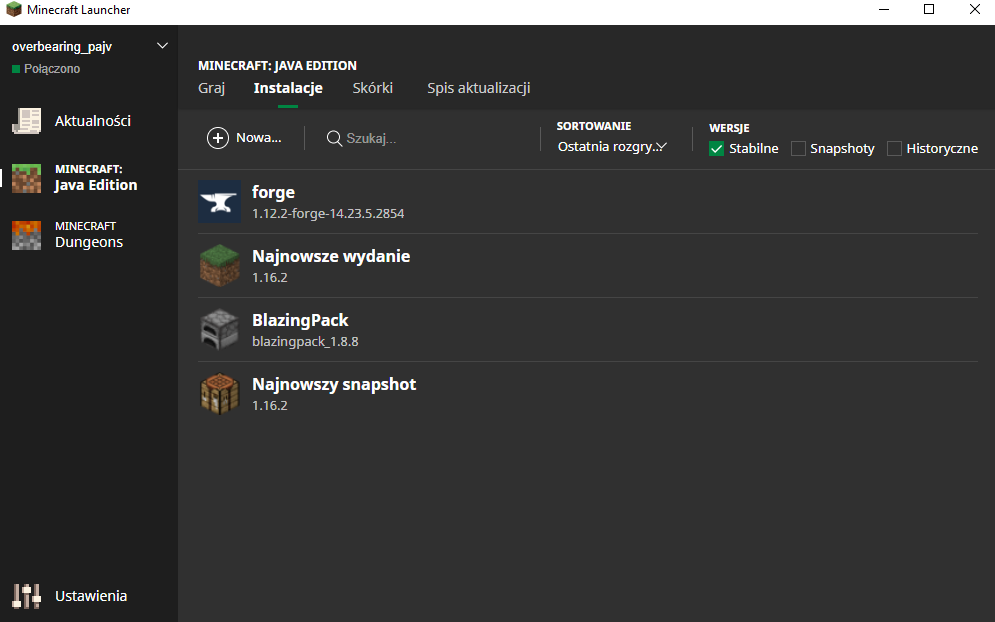Click the blazingpack_1.8.8 version text
Viewport: 995px width, 622px height.
[x=305, y=341]
